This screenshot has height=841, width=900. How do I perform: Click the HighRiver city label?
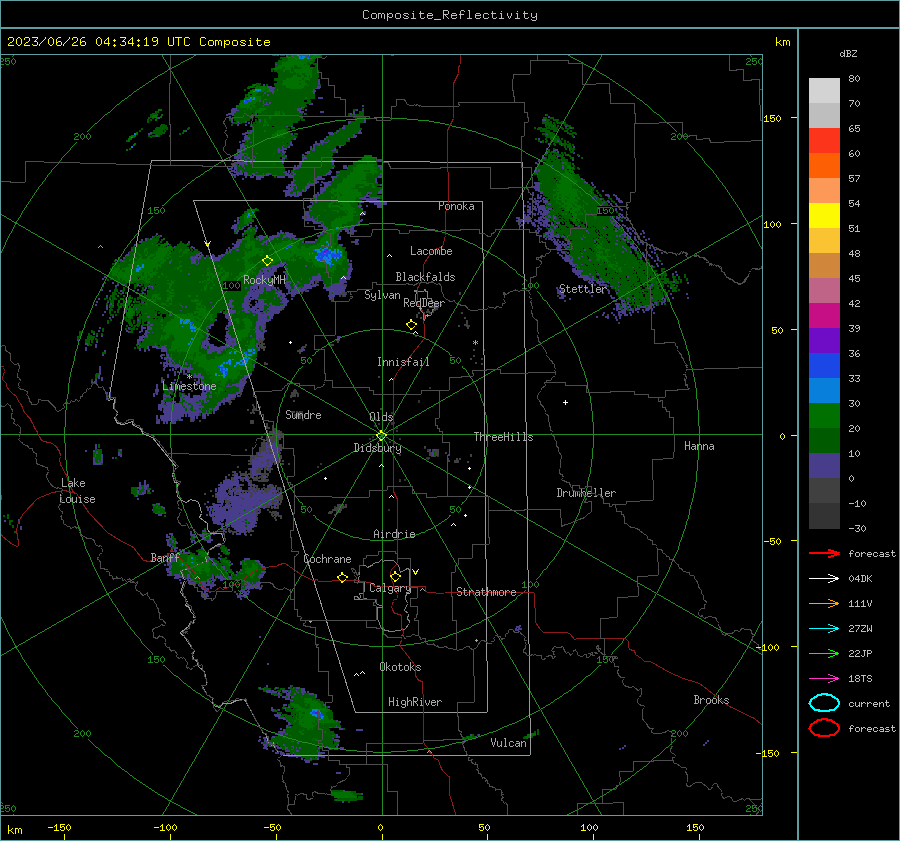pos(415,702)
